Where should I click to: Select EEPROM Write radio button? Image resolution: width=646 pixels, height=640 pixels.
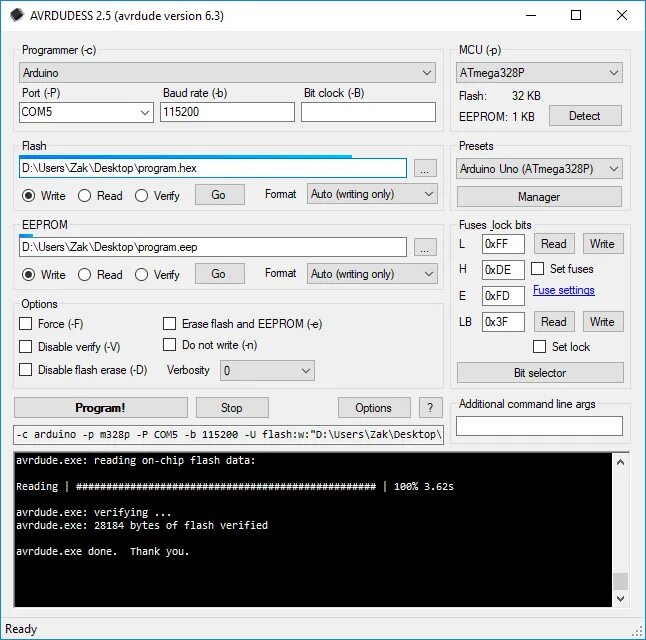(28, 274)
